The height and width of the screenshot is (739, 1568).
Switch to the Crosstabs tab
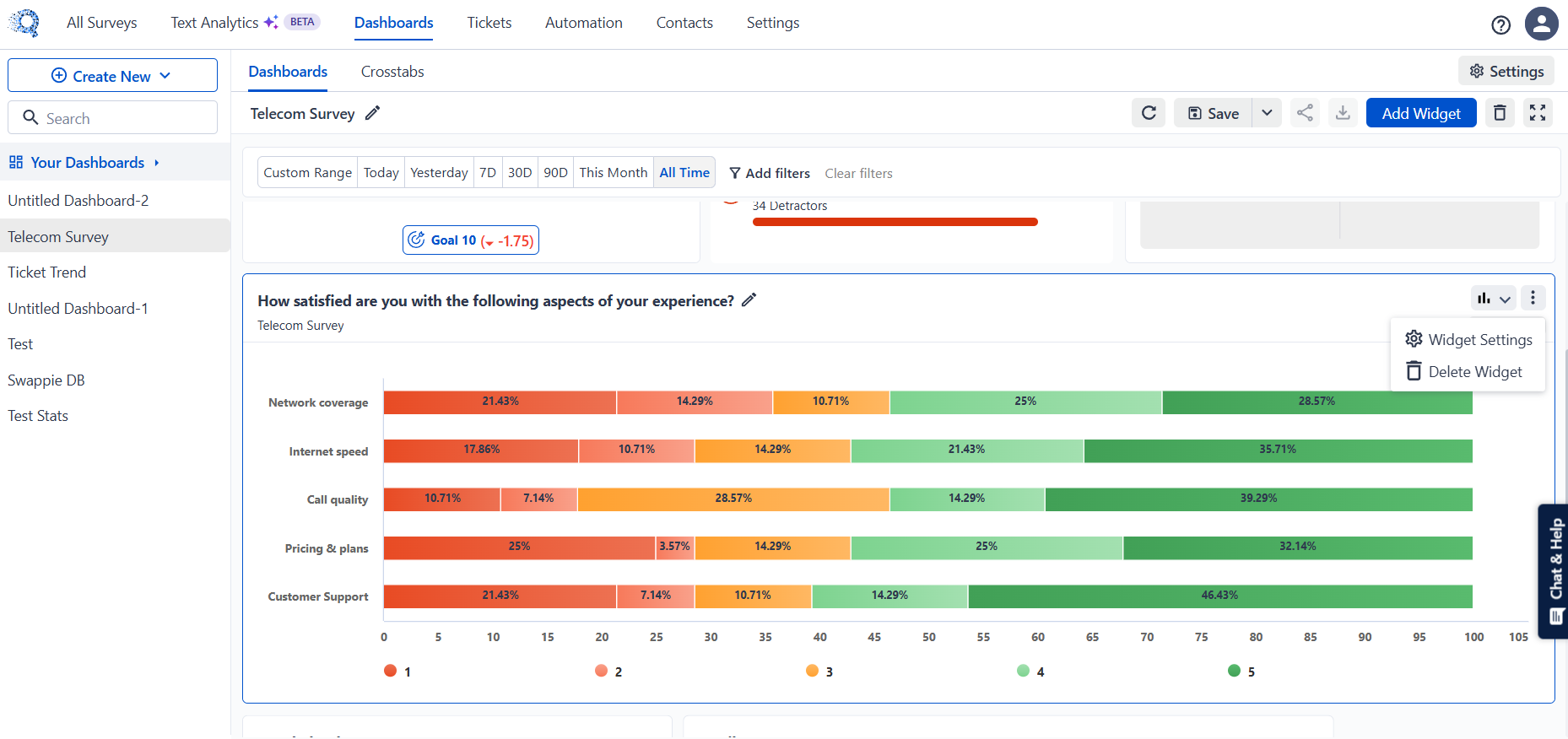click(x=392, y=72)
